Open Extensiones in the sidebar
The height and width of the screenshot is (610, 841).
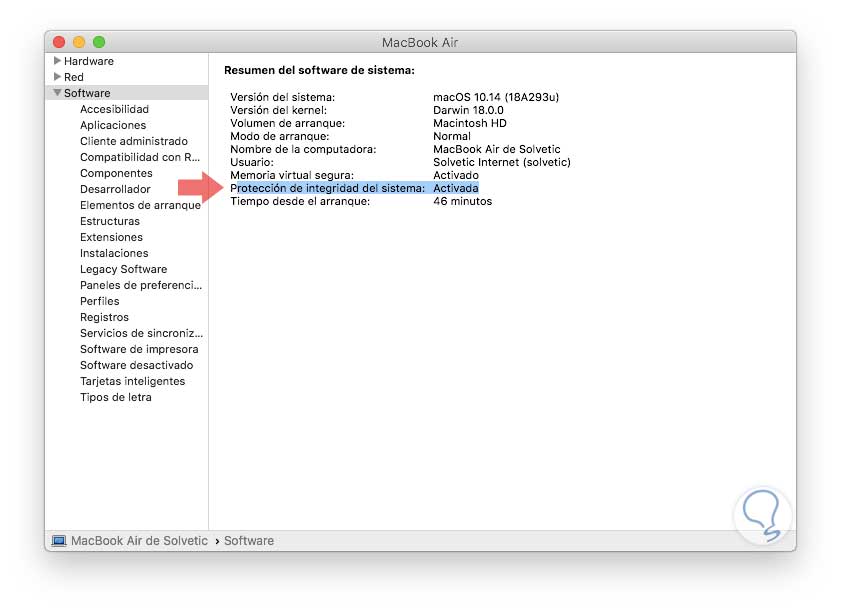(x=111, y=237)
